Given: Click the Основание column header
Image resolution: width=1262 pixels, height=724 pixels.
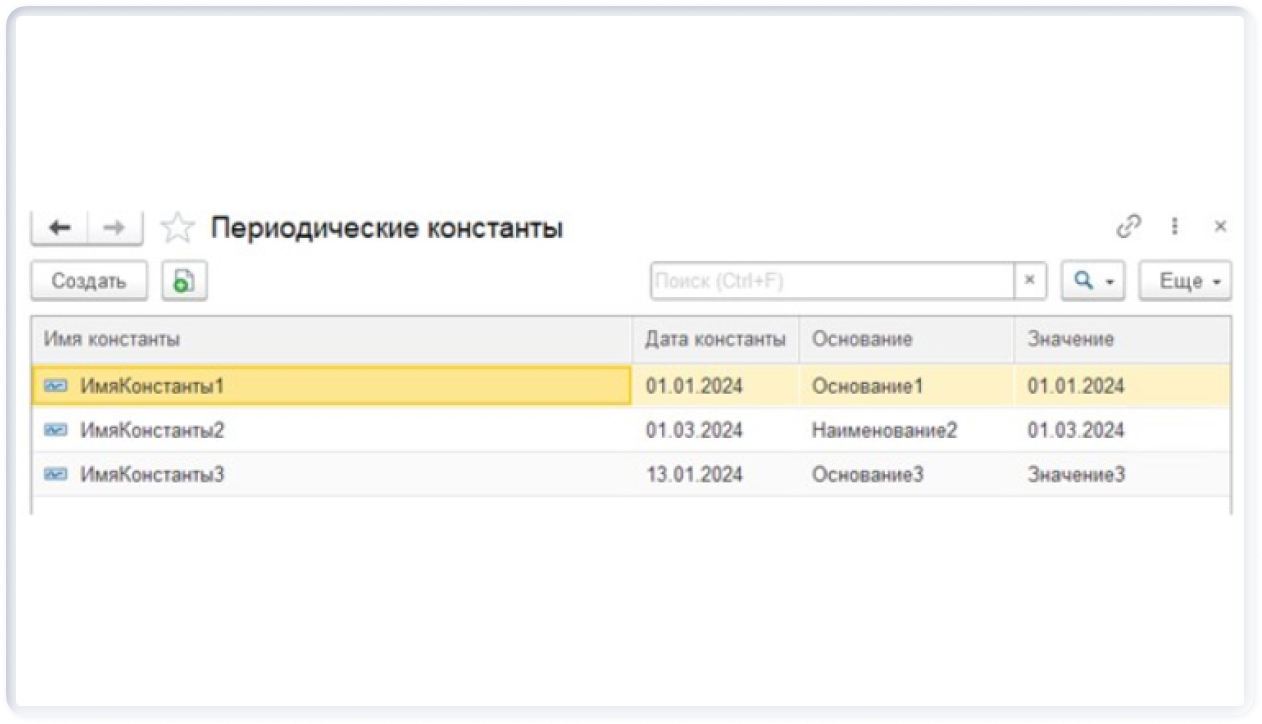Looking at the screenshot, I should [862, 339].
